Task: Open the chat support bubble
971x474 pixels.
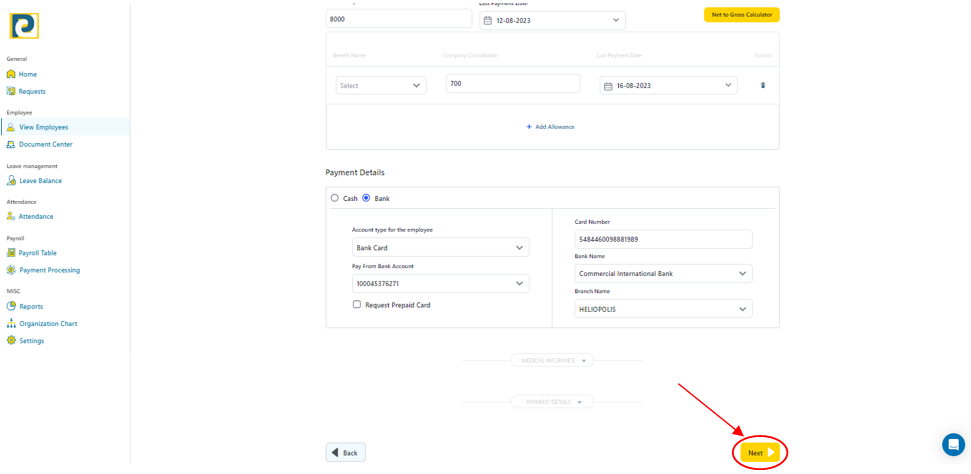Action: [x=953, y=444]
